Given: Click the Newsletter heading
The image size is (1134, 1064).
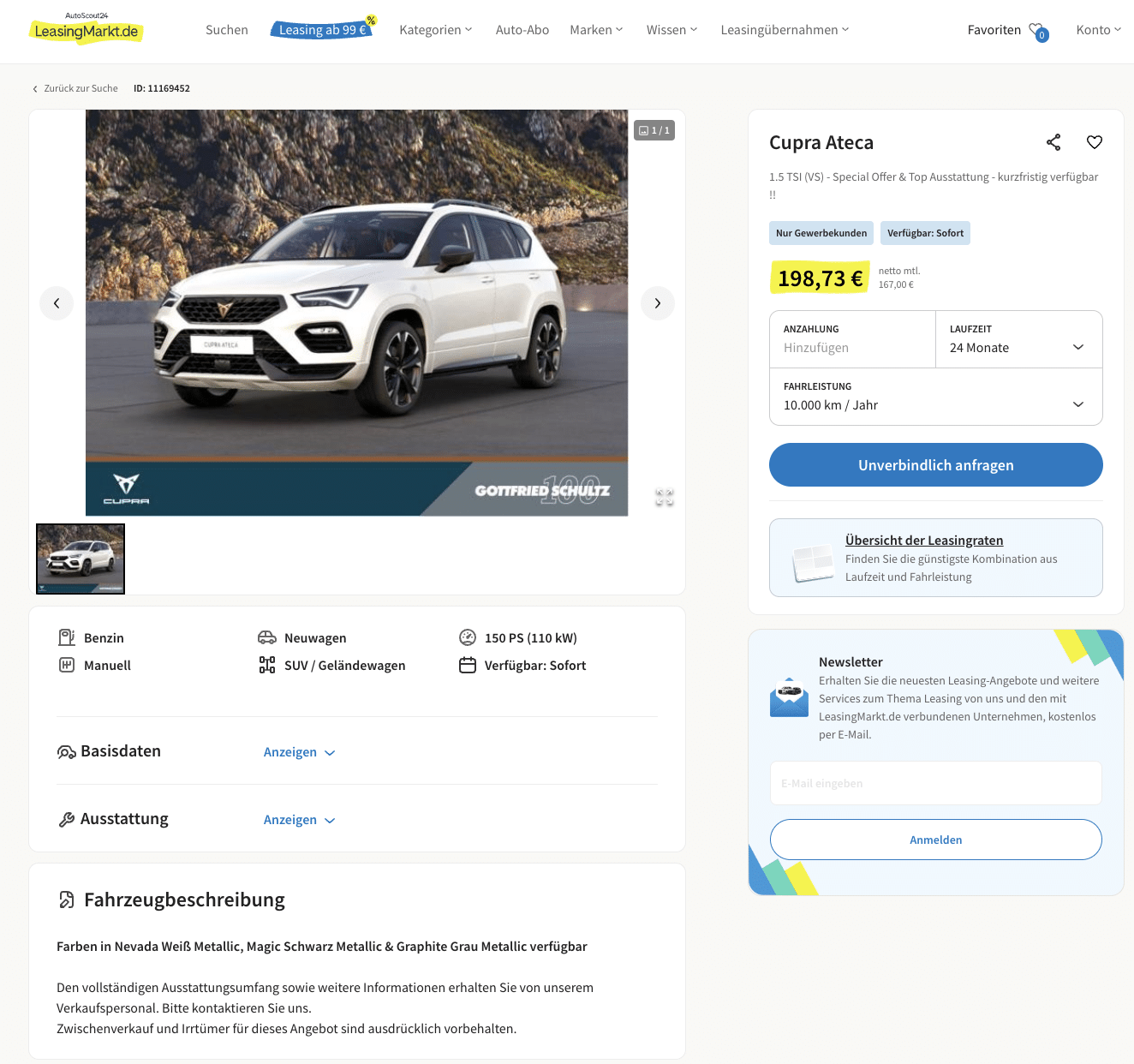Looking at the screenshot, I should (850, 662).
